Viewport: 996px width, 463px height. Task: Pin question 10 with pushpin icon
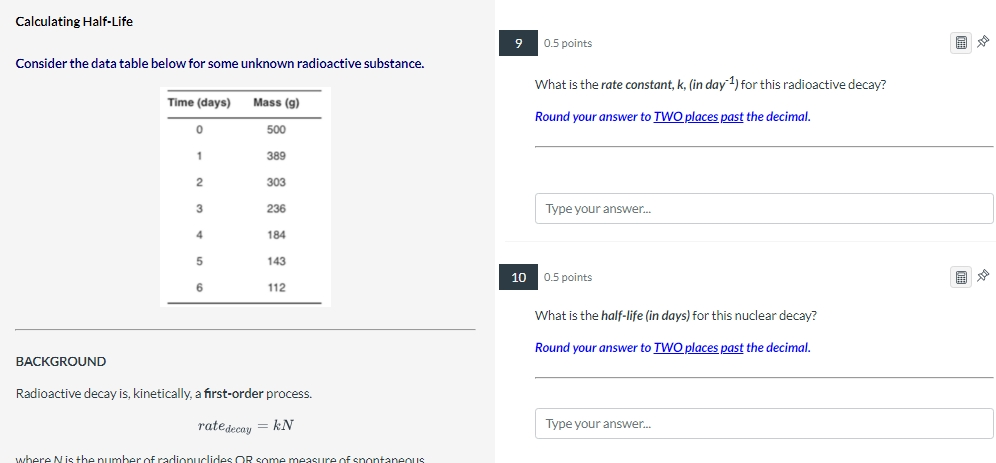983,276
